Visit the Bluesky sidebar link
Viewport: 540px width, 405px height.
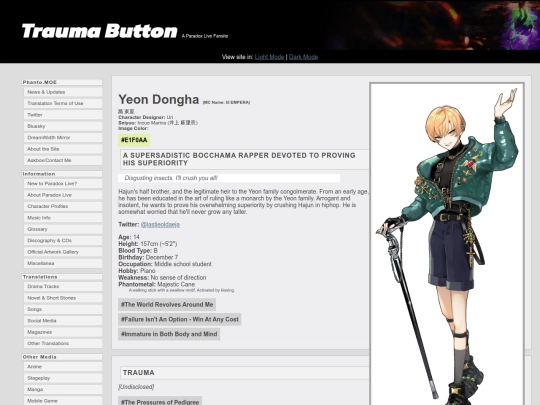(x=63, y=126)
